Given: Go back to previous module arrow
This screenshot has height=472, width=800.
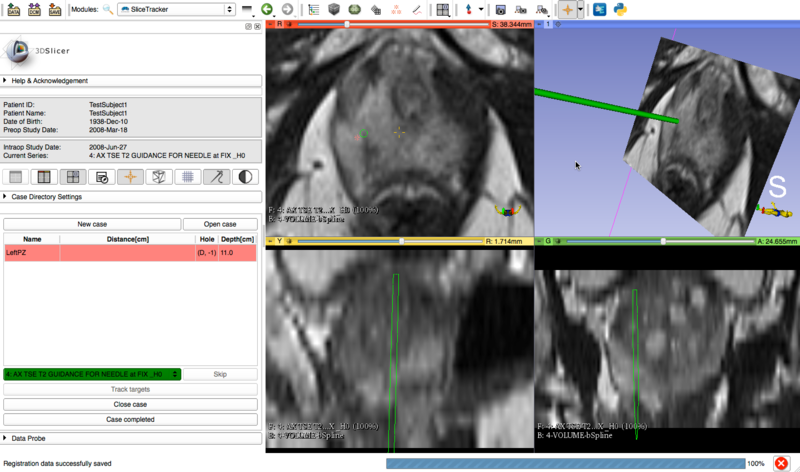Looking at the screenshot, I should tap(267, 9).
